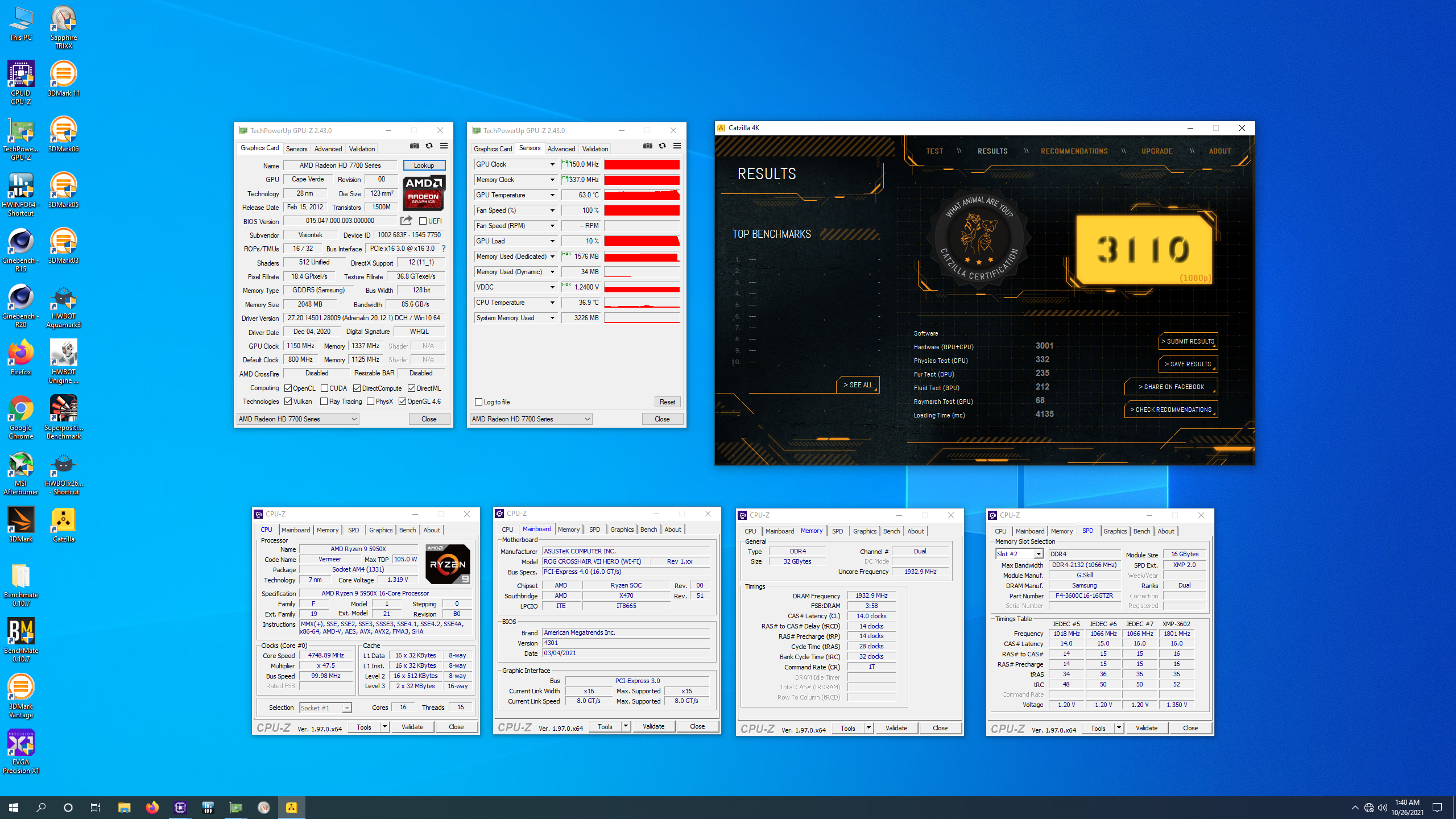Open 3DMark Vantage desktop icon
1456x819 pixels.
[x=20, y=696]
